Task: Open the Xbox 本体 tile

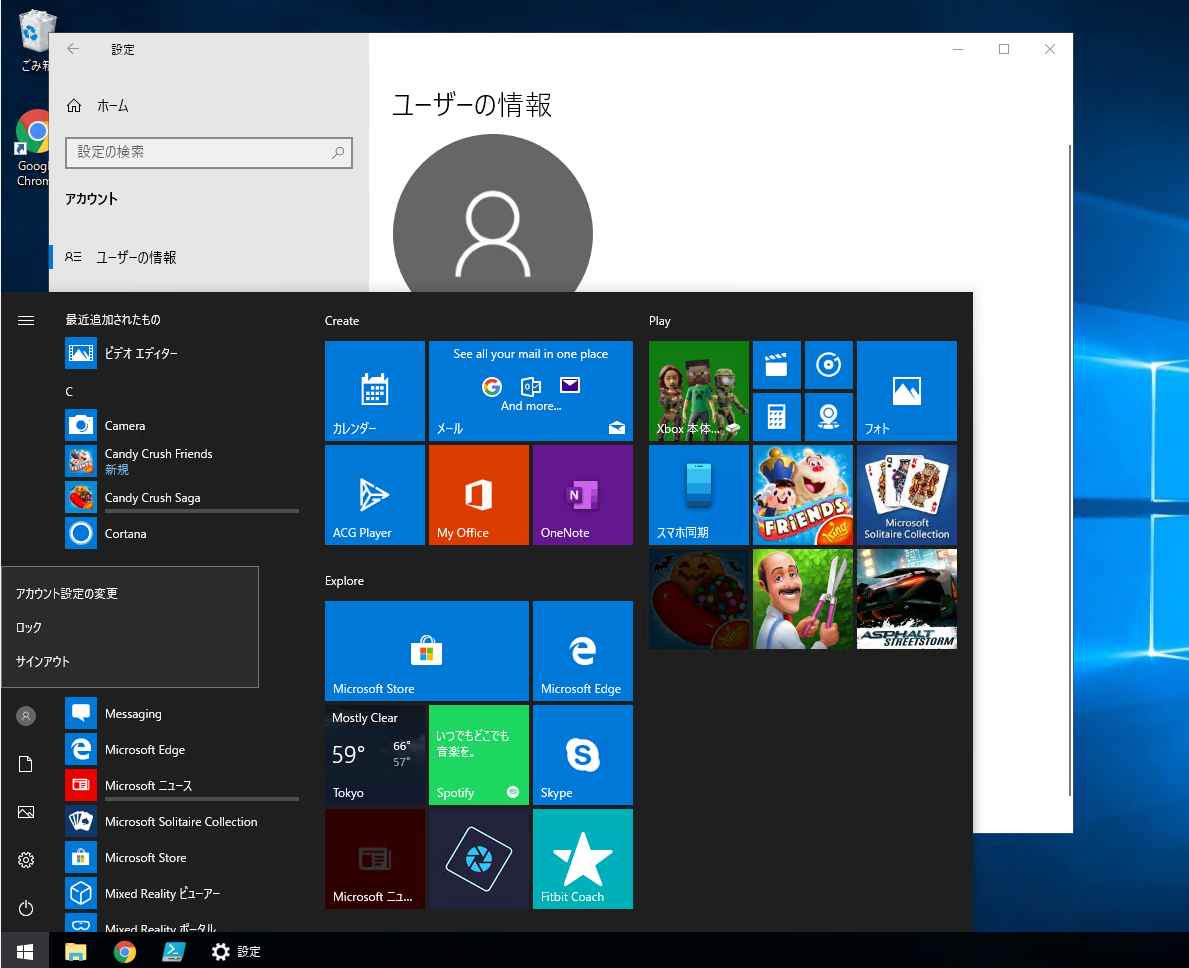Action: click(698, 391)
